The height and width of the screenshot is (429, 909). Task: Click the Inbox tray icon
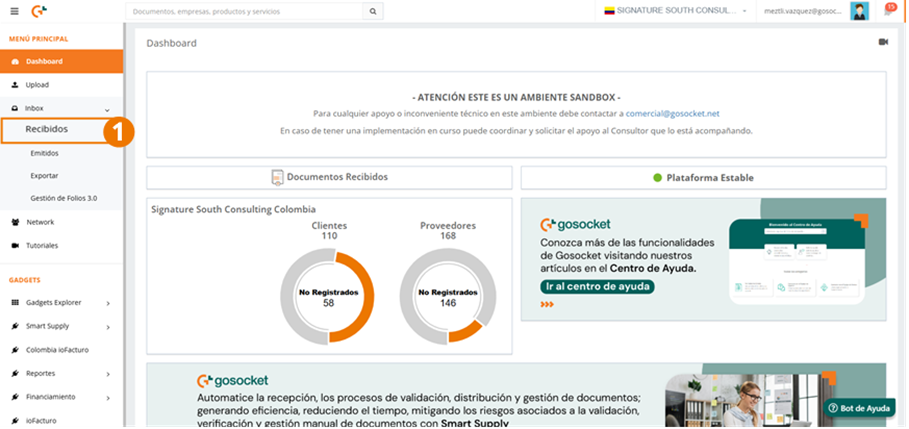(15, 108)
